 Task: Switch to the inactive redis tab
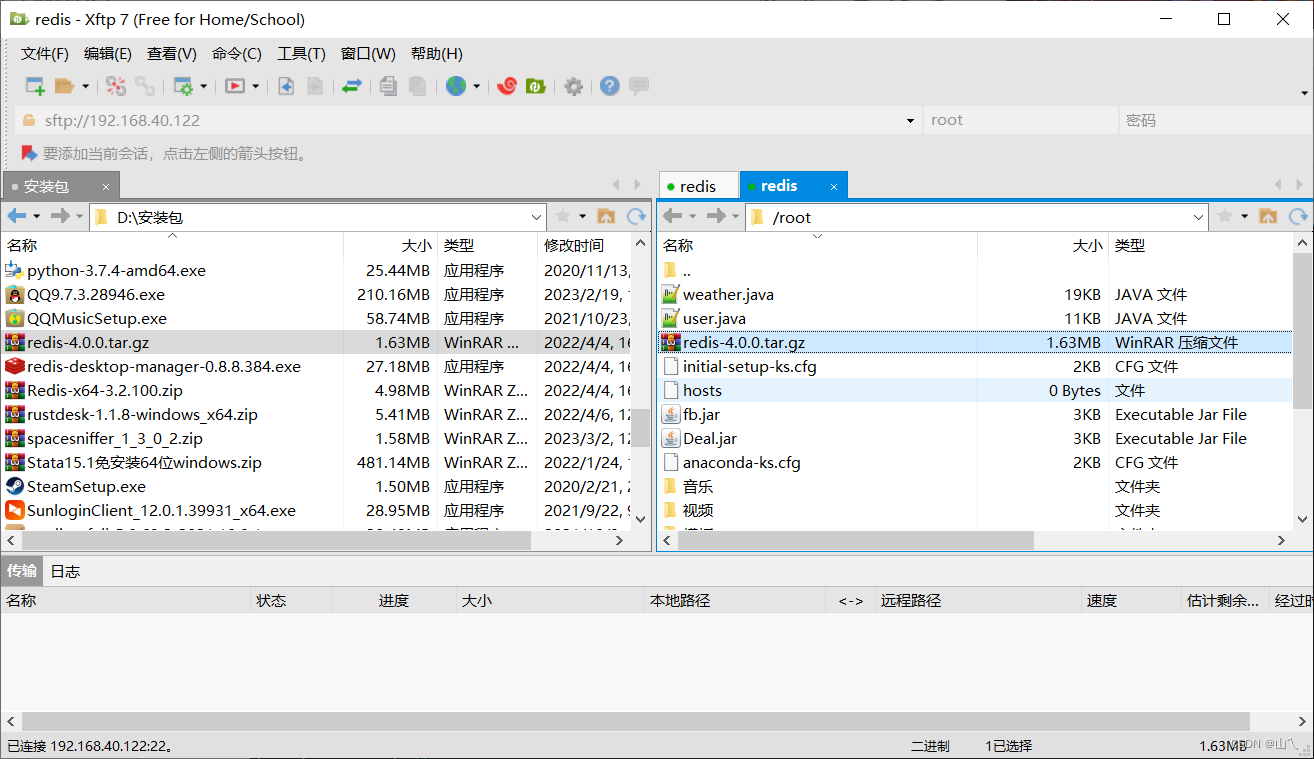pos(698,186)
